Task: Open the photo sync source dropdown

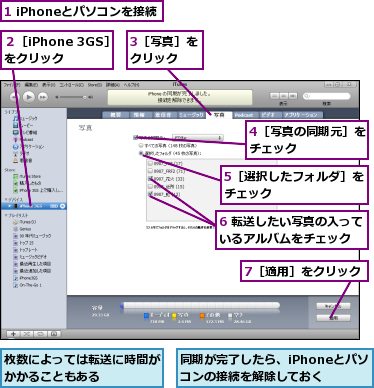Action: click(197, 137)
